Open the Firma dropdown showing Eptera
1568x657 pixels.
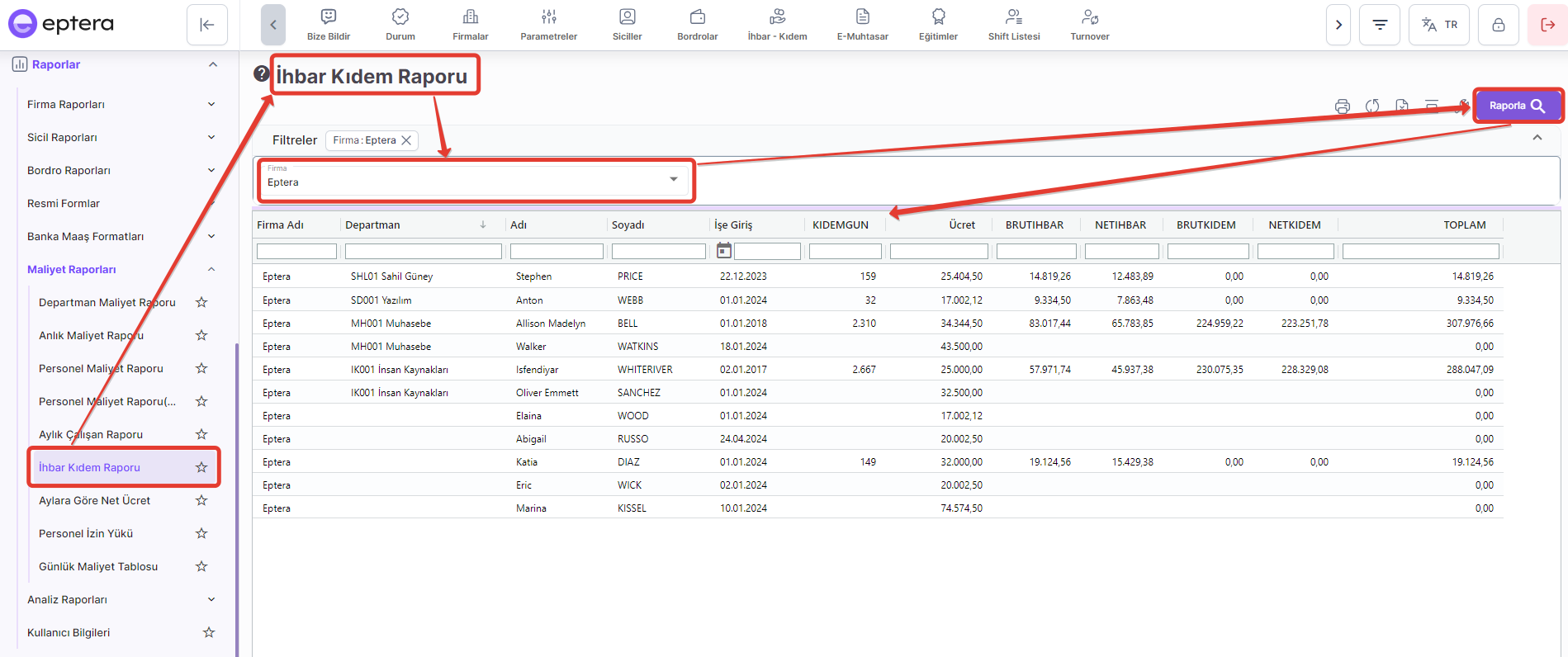475,181
